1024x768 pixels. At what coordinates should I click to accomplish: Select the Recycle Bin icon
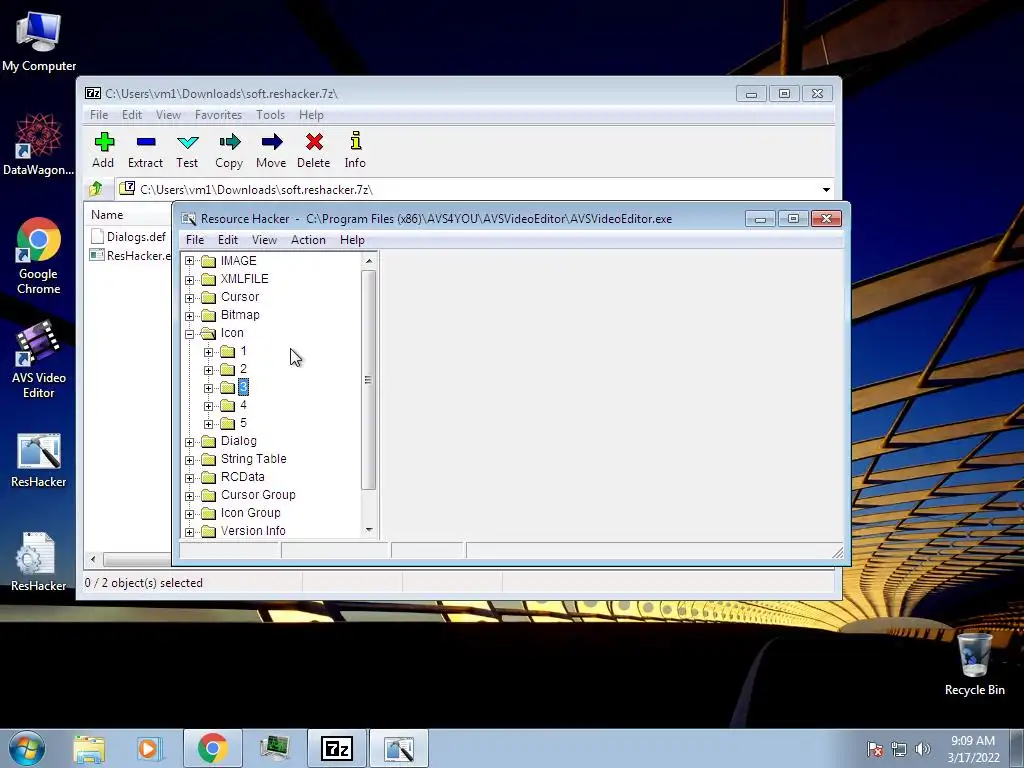coord(974,664)
